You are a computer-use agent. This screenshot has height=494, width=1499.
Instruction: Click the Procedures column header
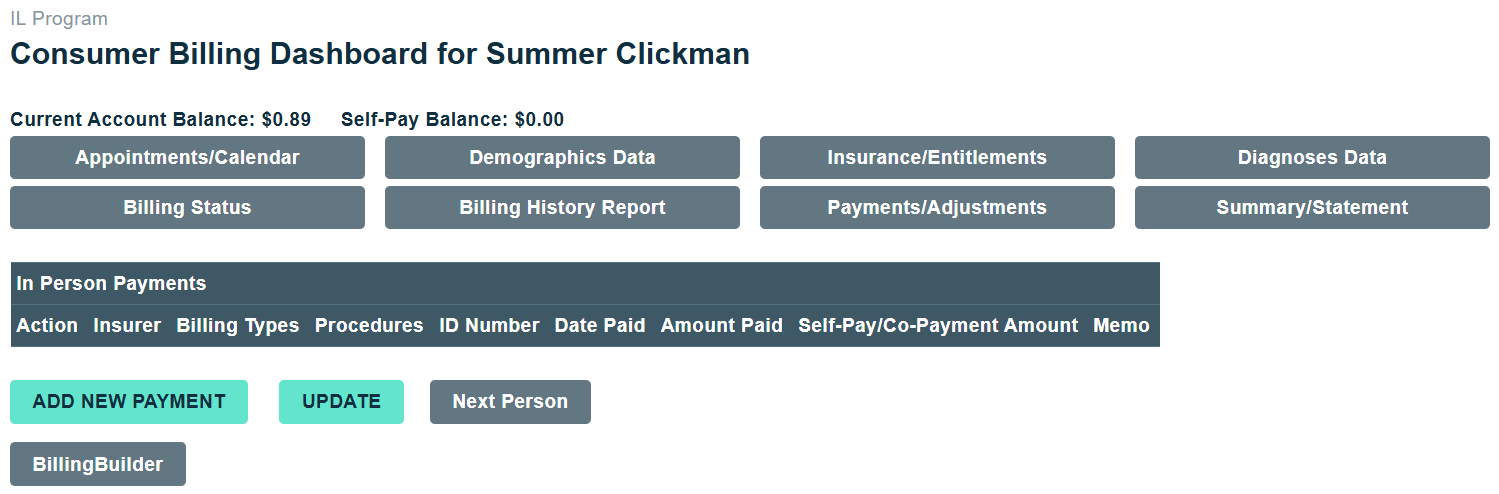click(369, 326)
